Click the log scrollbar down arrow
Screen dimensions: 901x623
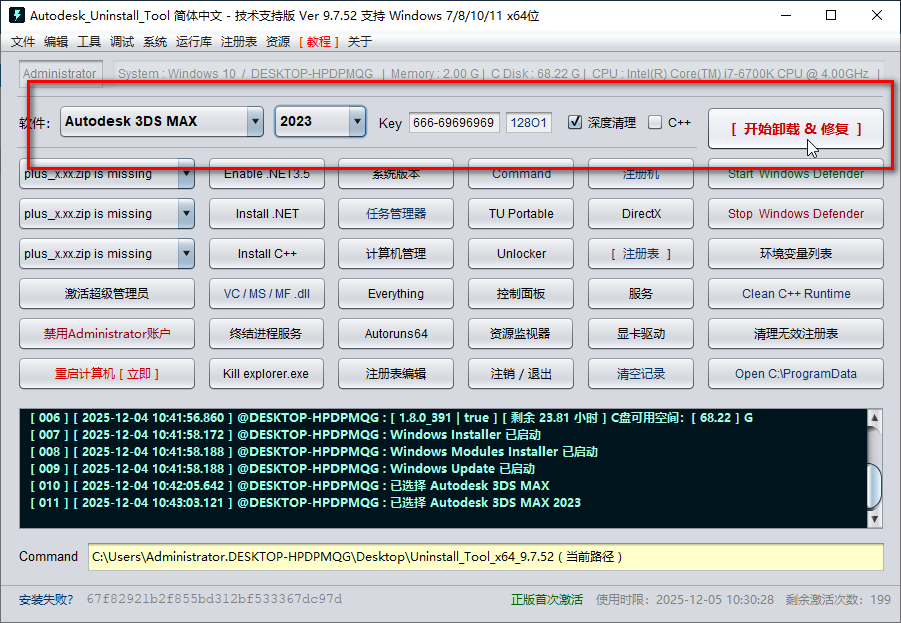(x=875, y=519)
